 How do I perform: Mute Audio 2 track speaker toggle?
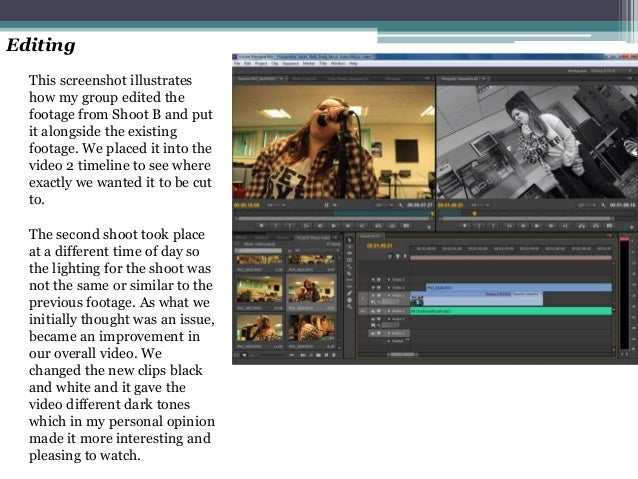373,319
